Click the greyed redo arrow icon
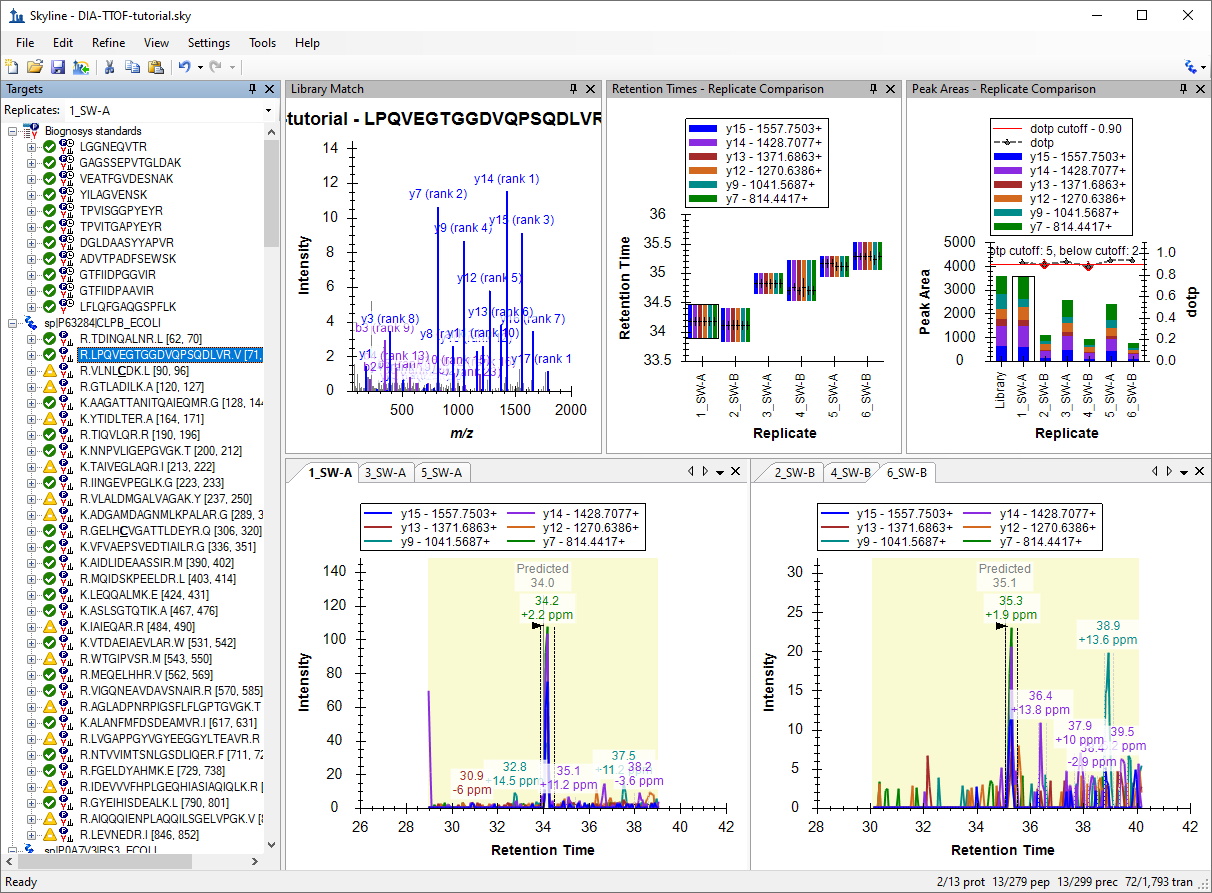 pos(216,67)
